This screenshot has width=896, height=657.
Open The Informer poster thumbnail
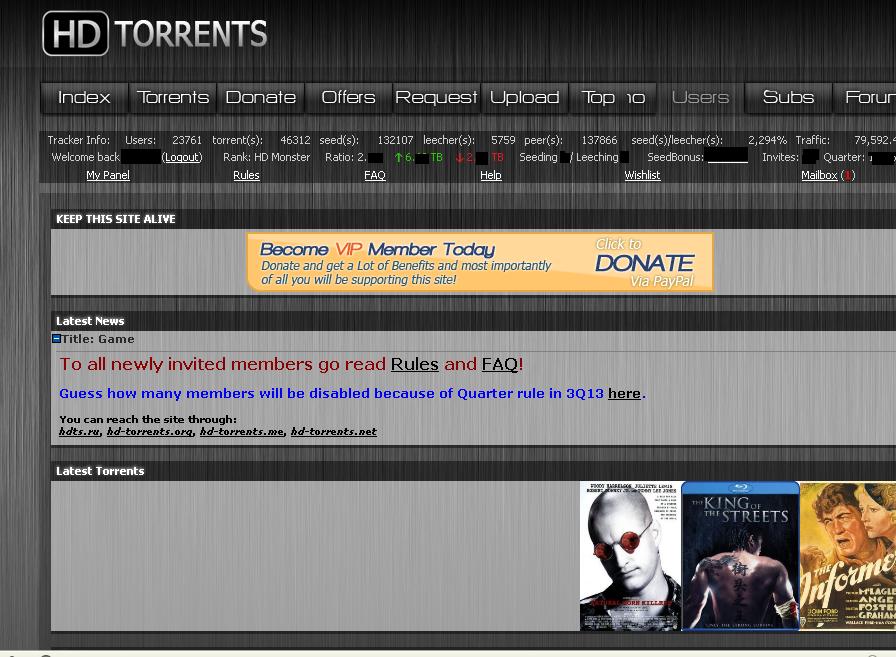(848, 556)
